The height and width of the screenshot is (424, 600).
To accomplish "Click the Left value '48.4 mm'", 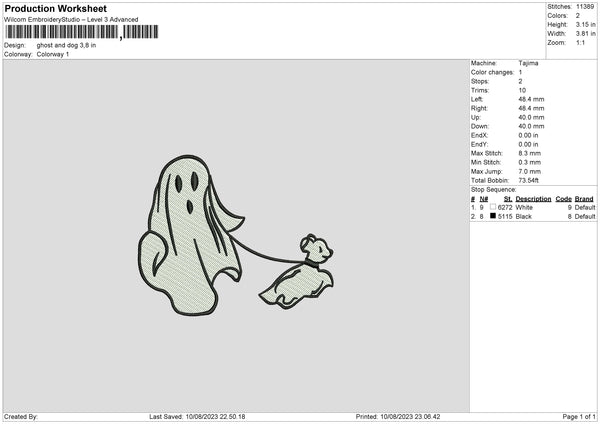I will [531, 99].
